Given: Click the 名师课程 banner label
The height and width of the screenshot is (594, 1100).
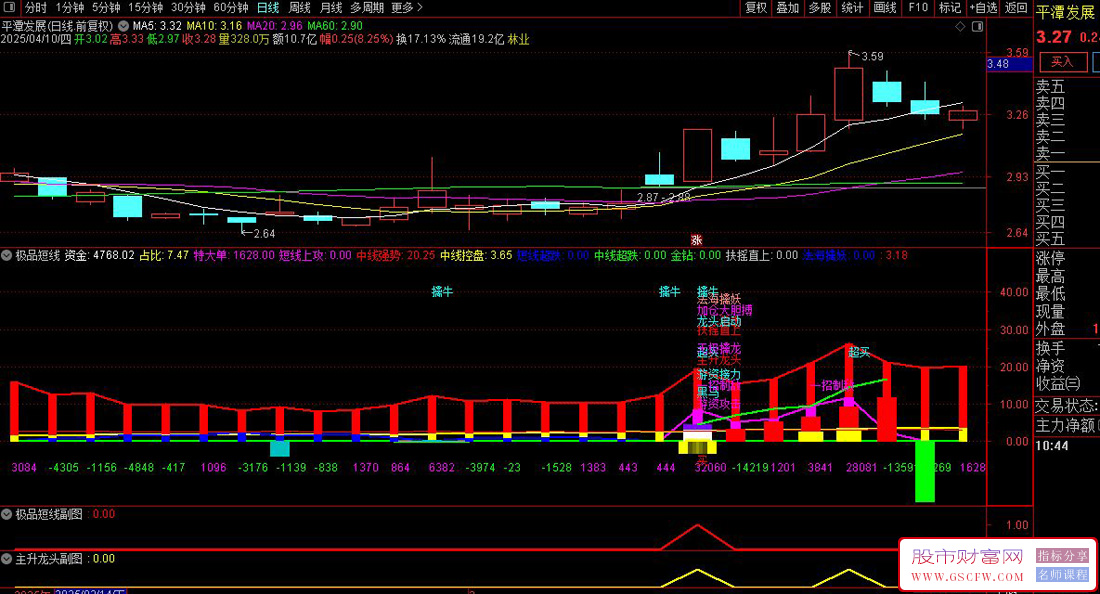Looking at the screenshot, I should [1062, 574].
